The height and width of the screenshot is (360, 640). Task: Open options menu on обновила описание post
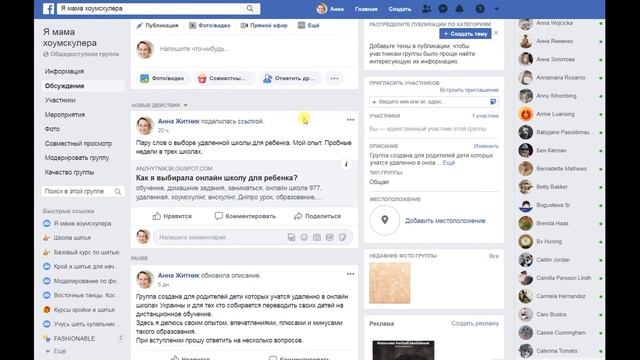[x=350, y=274]
